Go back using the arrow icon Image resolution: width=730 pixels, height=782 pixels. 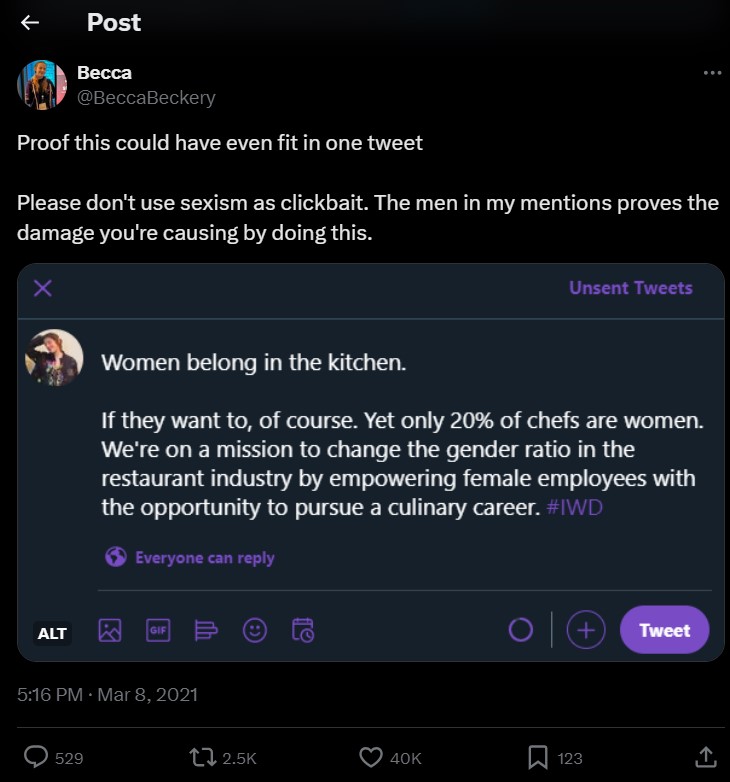pos(30,23)
